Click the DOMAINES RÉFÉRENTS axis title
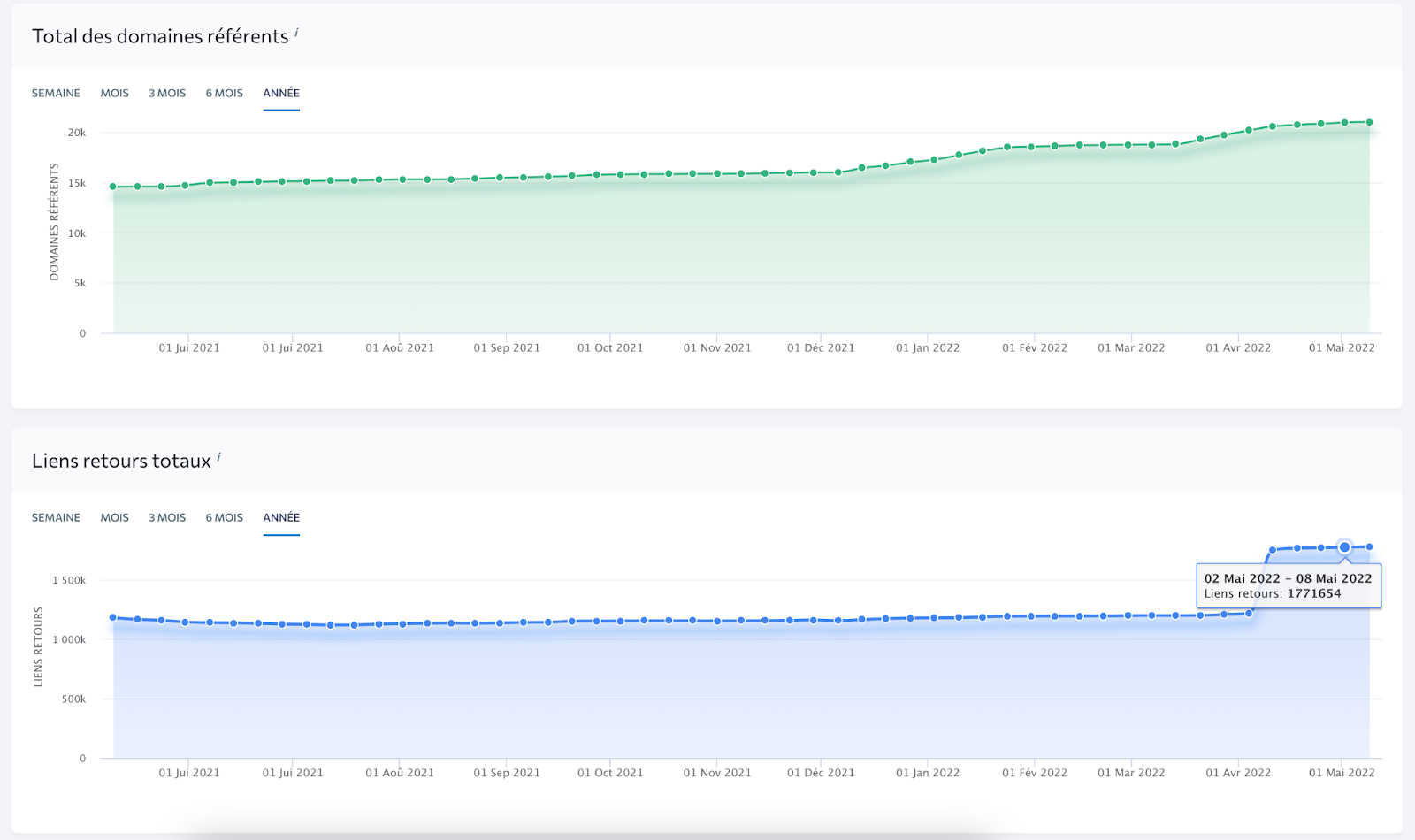This screenshot has width=1415, height=840. [x=54, y=222]
